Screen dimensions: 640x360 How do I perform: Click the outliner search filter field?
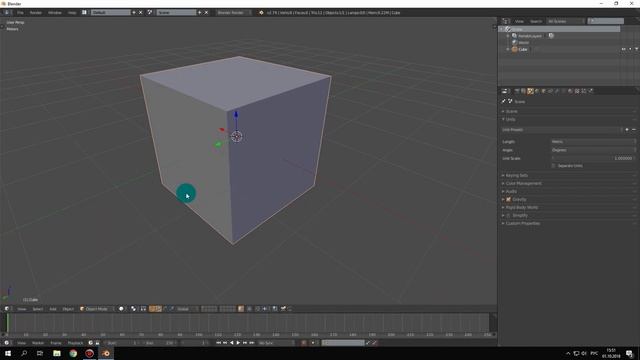point(606,21)
